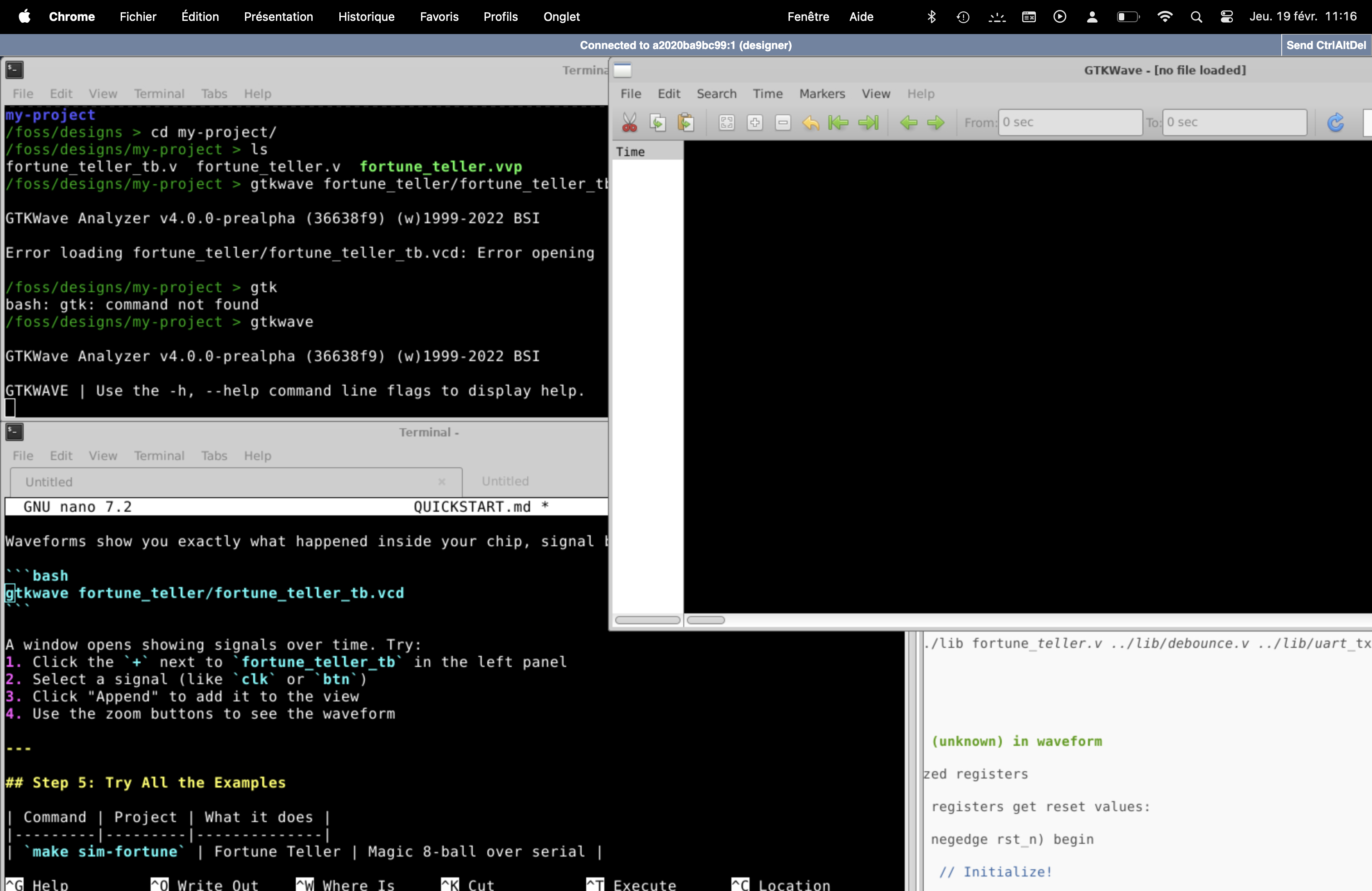Jump to waveform end arrow icon
The height and width of the screenshot is (891, 1372).
867,122
